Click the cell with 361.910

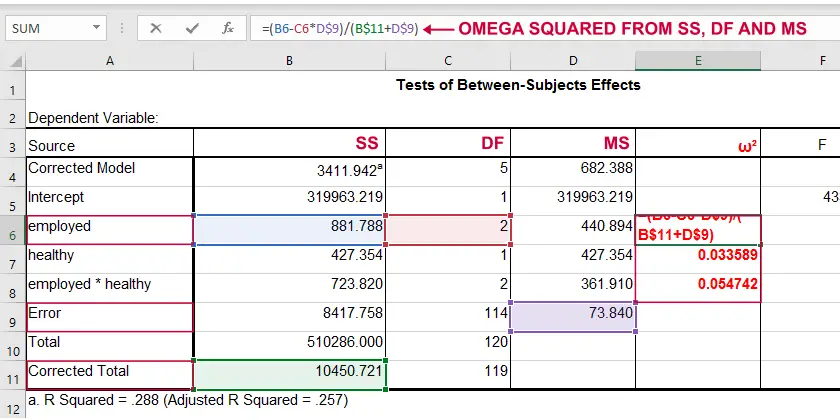[573, 288]
